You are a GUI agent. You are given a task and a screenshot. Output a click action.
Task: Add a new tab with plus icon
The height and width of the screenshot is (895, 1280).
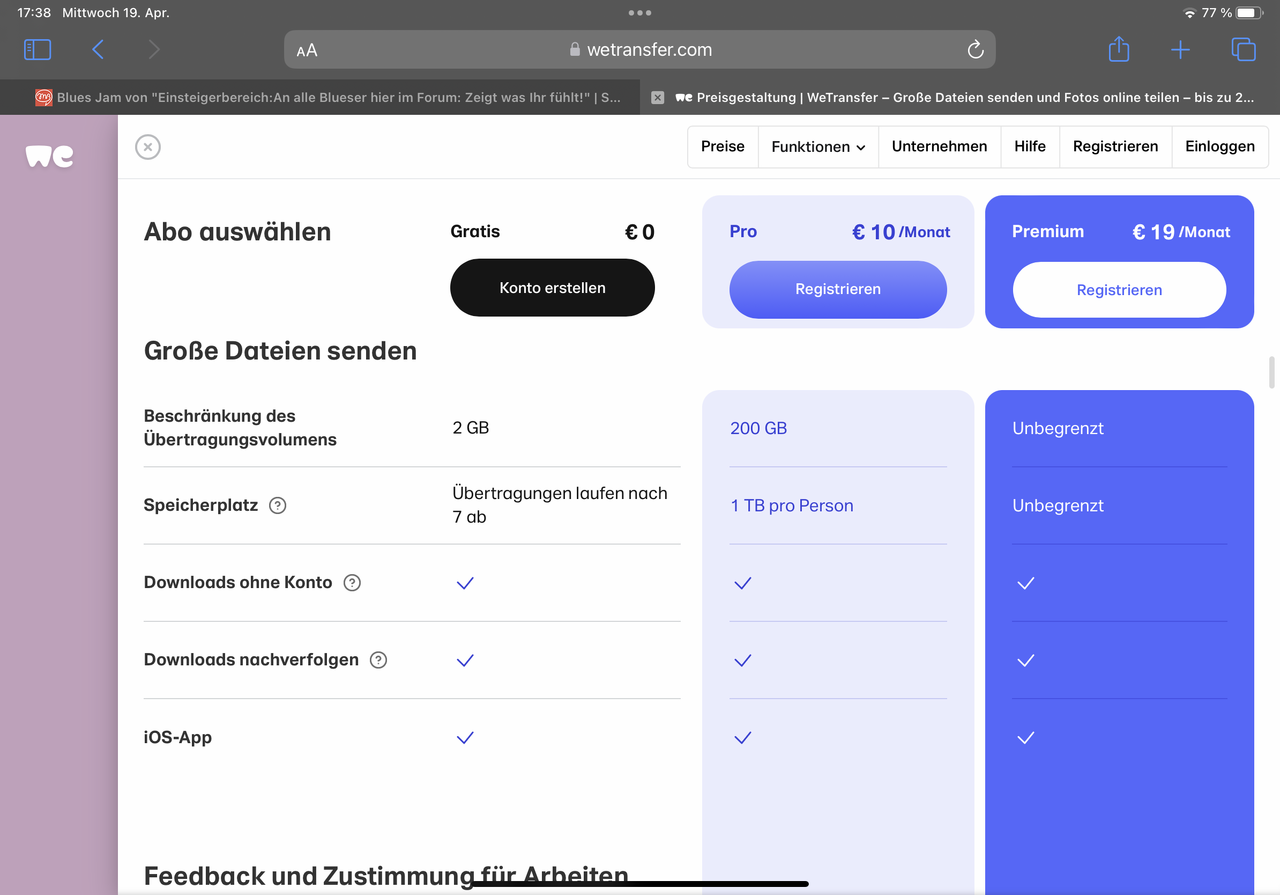(x=1181, y=50)
